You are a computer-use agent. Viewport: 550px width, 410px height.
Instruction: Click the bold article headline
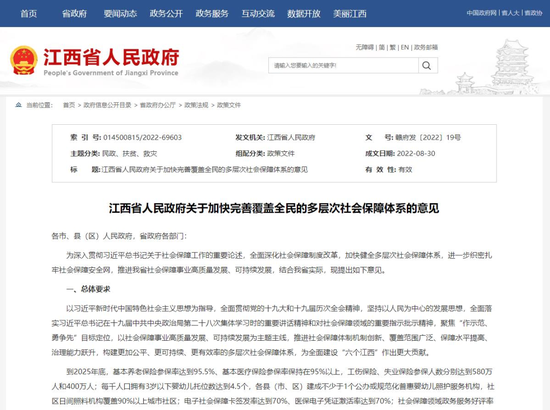[274, 208]
